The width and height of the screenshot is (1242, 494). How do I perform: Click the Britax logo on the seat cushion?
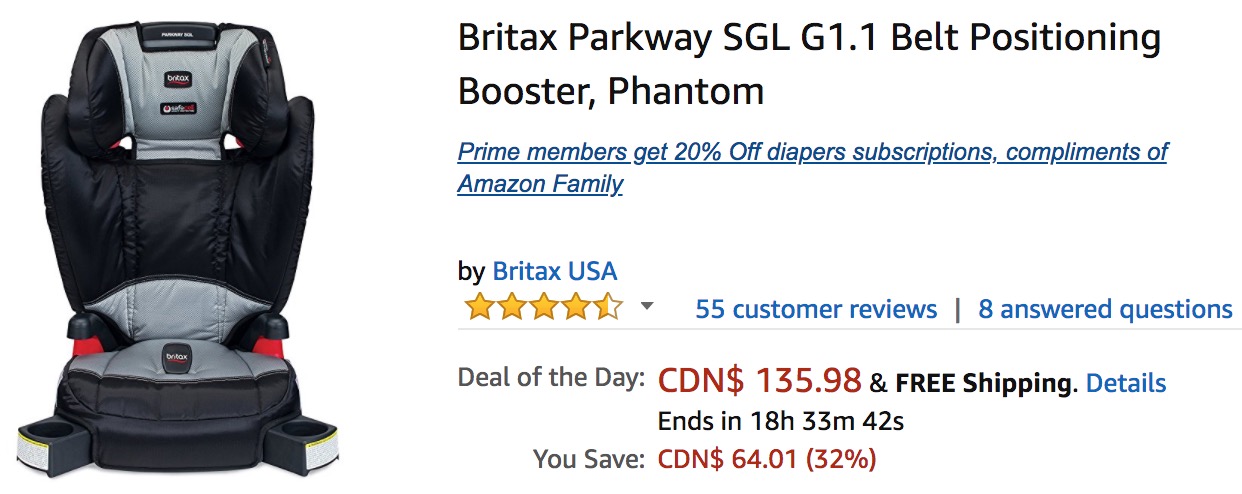click(x=179, y=352)
